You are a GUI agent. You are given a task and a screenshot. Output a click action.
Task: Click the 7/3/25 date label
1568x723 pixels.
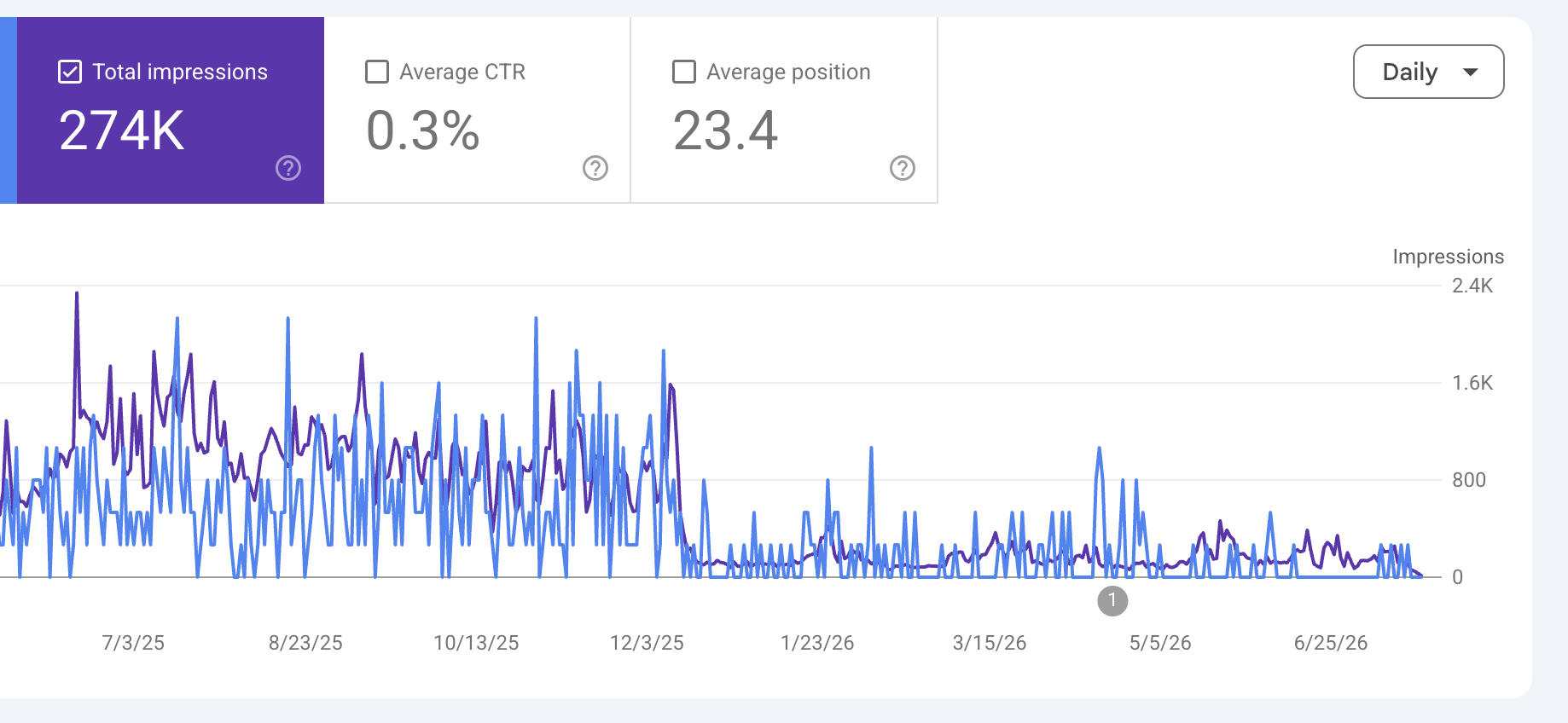coord(133,643)
